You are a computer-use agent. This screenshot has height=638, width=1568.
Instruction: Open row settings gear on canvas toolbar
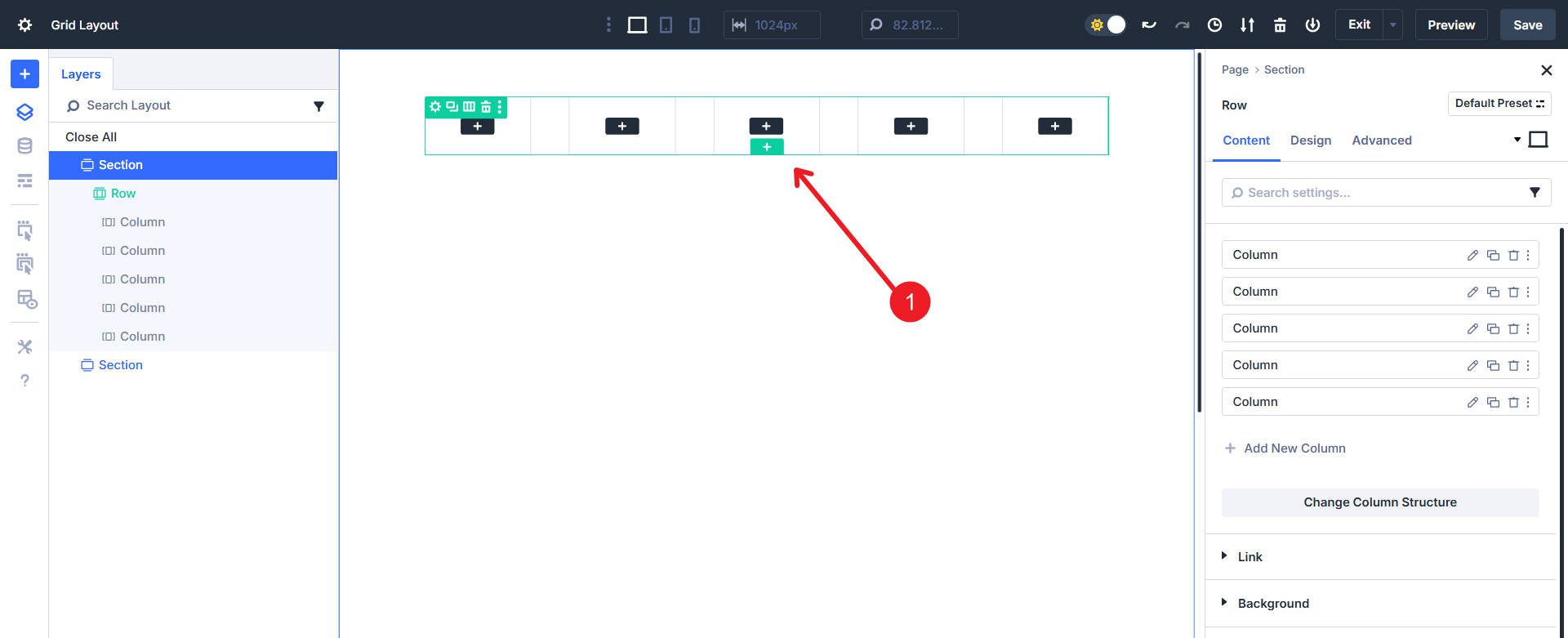click(x=435, y=106)
